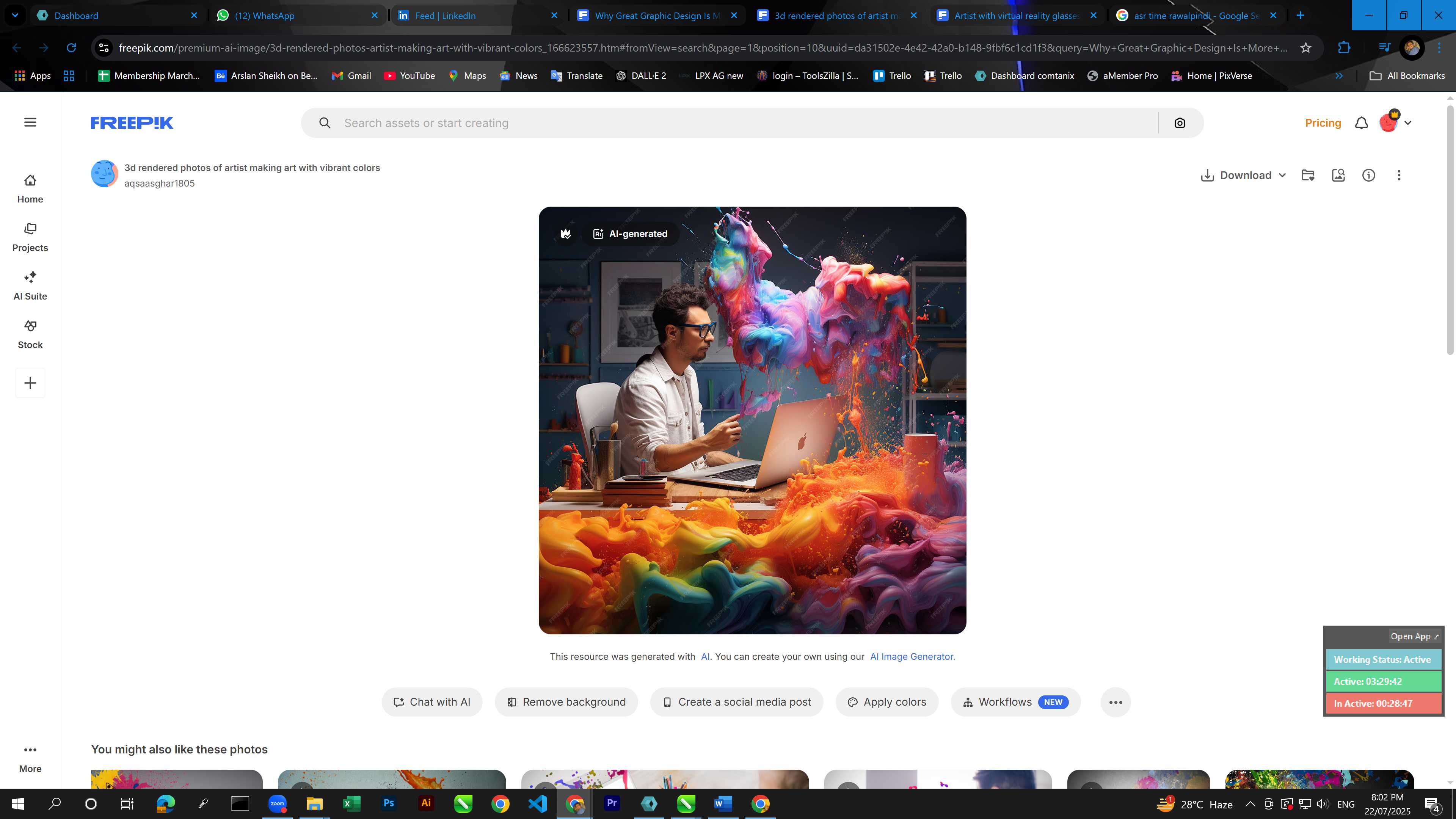Open Premiere Pro from taskbar
This screenshot has height=819, width=1456.
pyautogui.click(x=612, y=804)
